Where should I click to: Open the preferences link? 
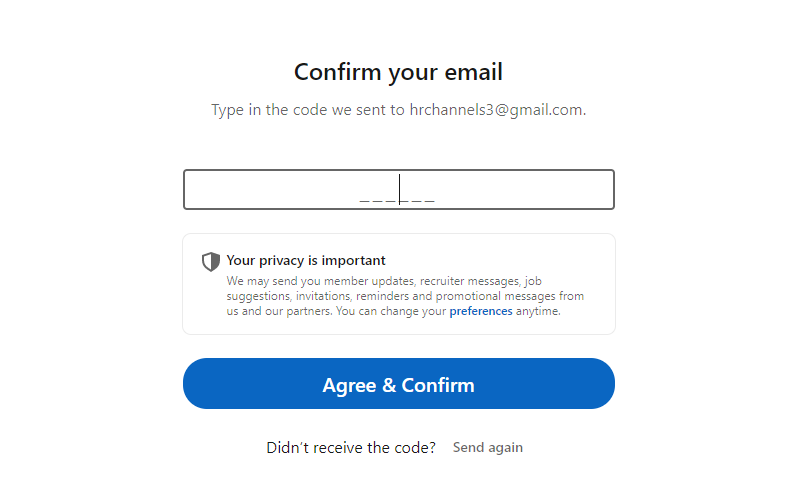[x=481, y=311]
